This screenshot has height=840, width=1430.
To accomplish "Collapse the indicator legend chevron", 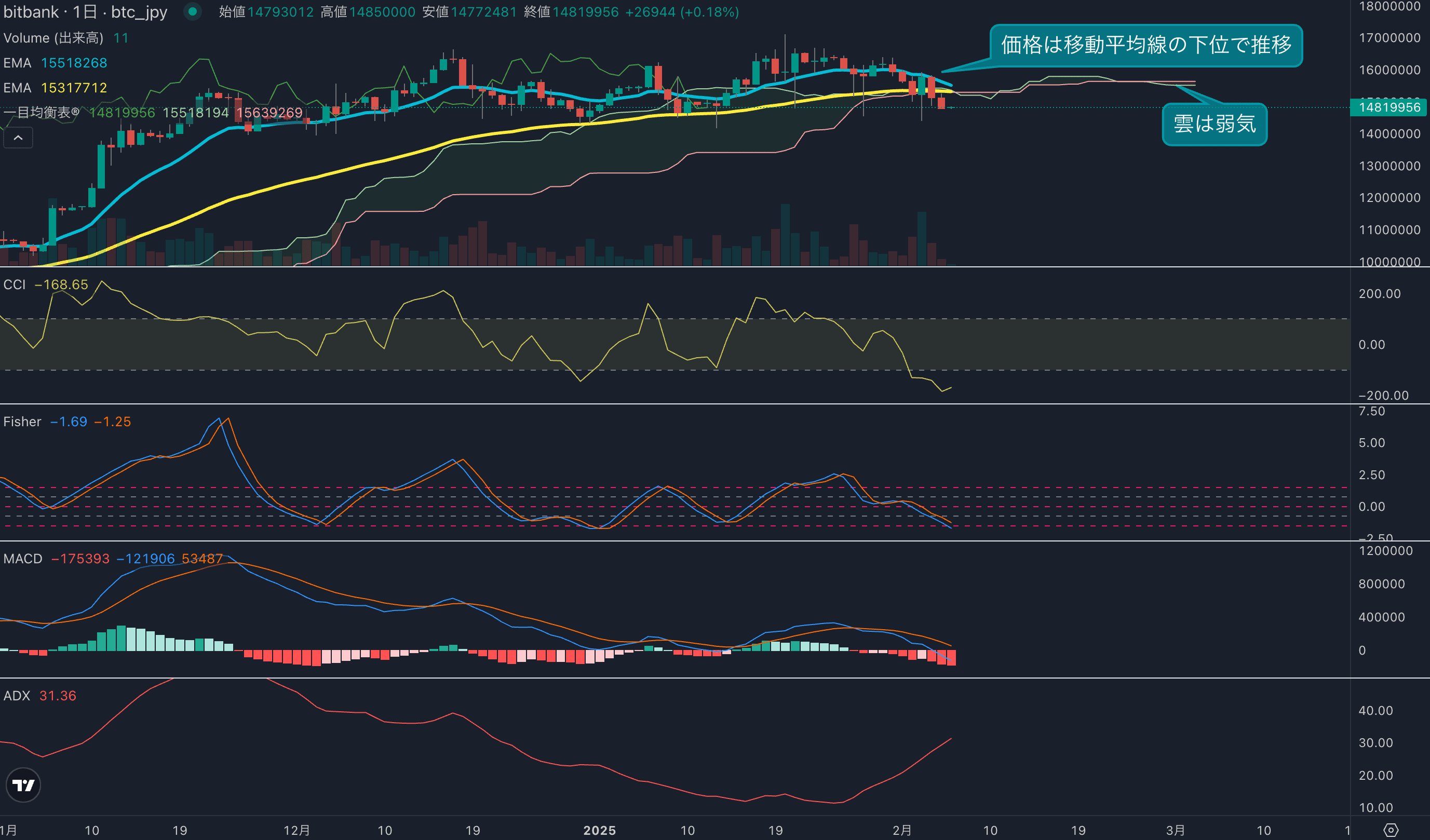I will (x=18, y=138).
